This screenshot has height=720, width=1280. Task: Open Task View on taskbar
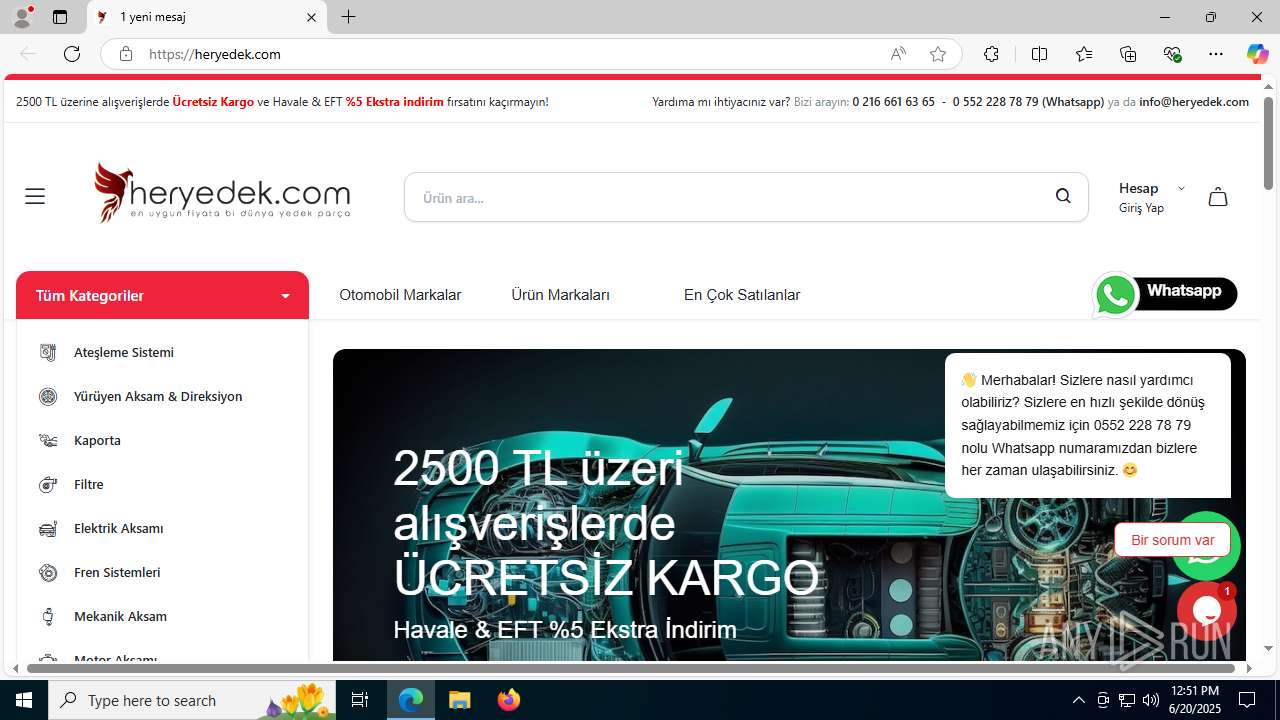tap(360, 700)
